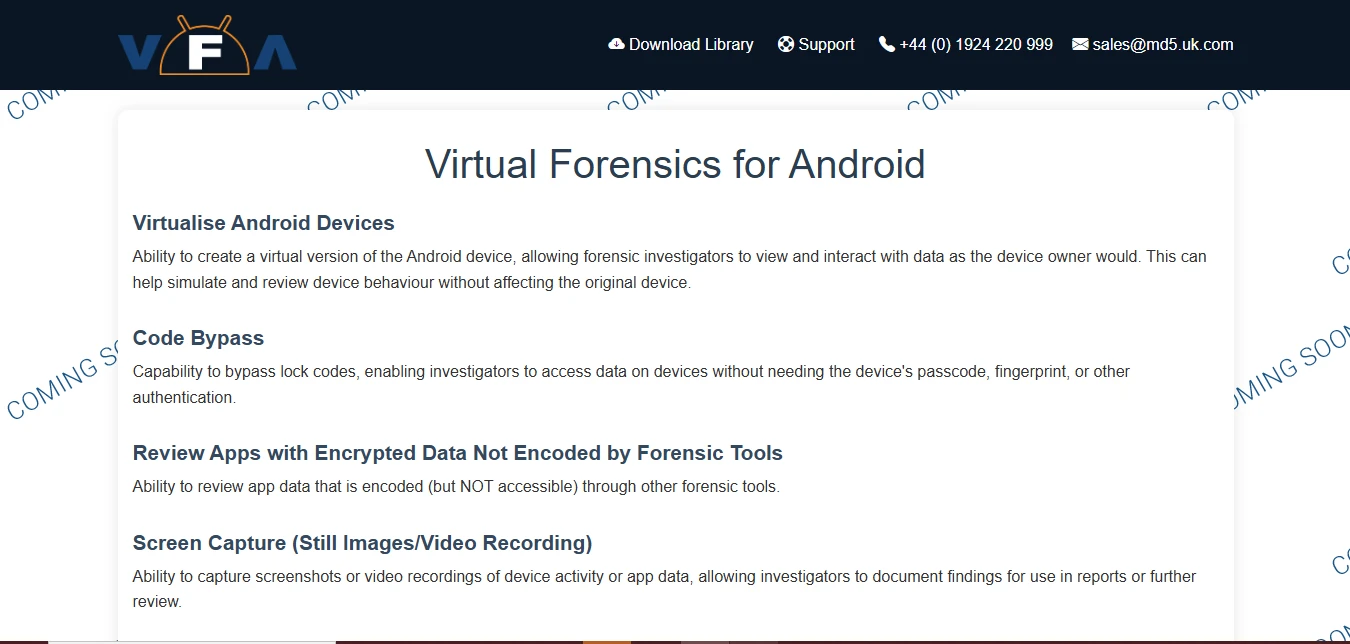Click the 'Virtual Forensics for Android' title
This screenshot has width=1350, height=644.
click(x=675, y=164)
